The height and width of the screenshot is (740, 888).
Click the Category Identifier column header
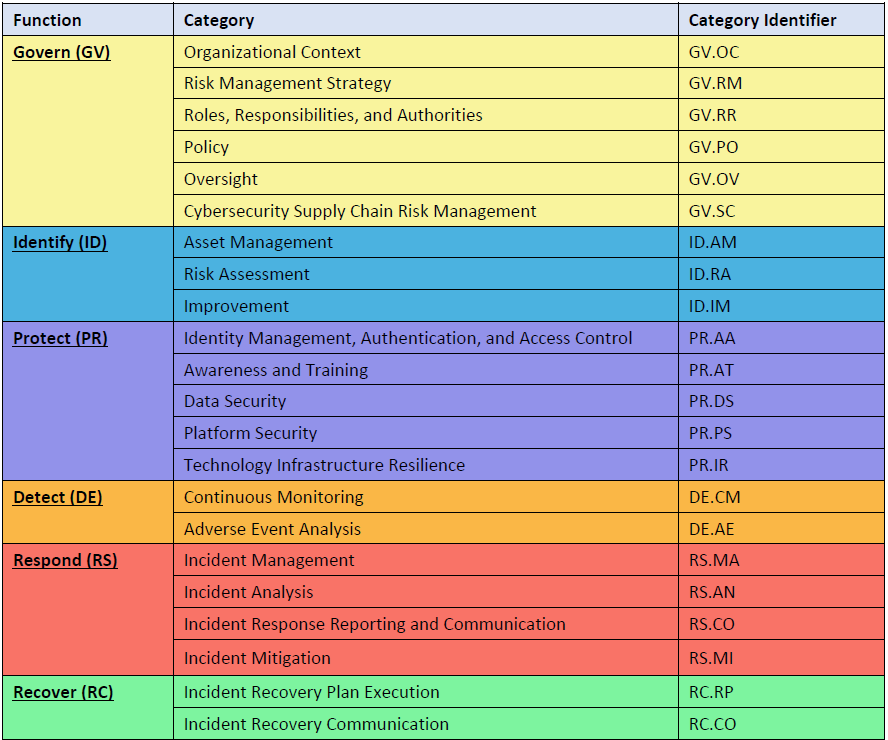(x=762, y=20)
